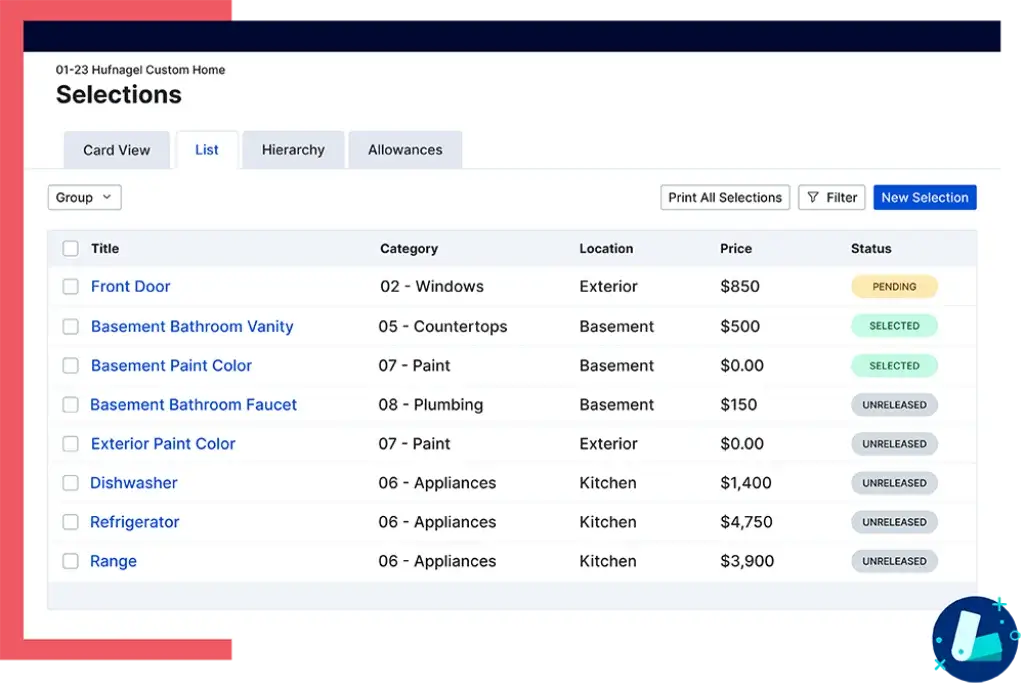Open the Range selection details
The image size is (1024, 688).
click(x=113, y=561)
